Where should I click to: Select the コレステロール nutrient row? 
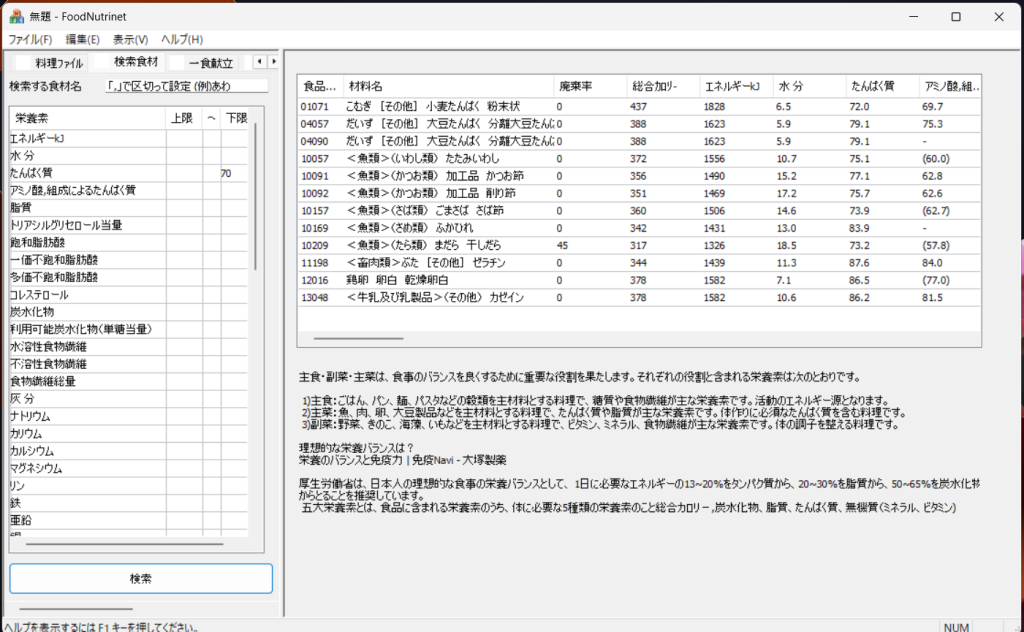click(85, 295)
